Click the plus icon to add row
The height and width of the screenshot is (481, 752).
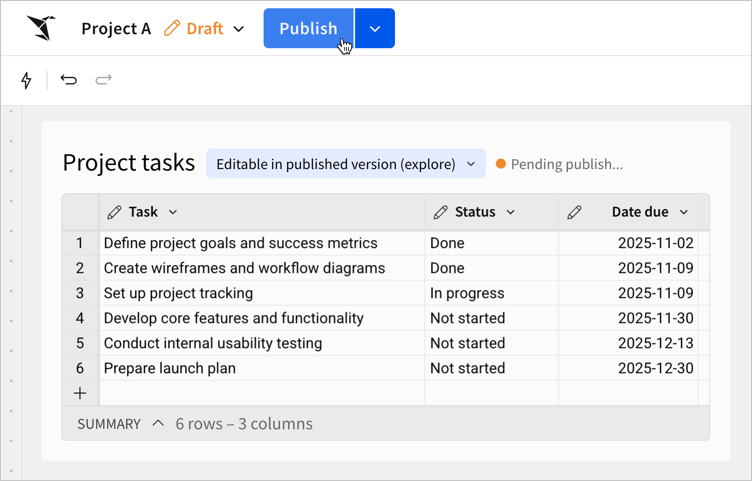pos(80,393)
